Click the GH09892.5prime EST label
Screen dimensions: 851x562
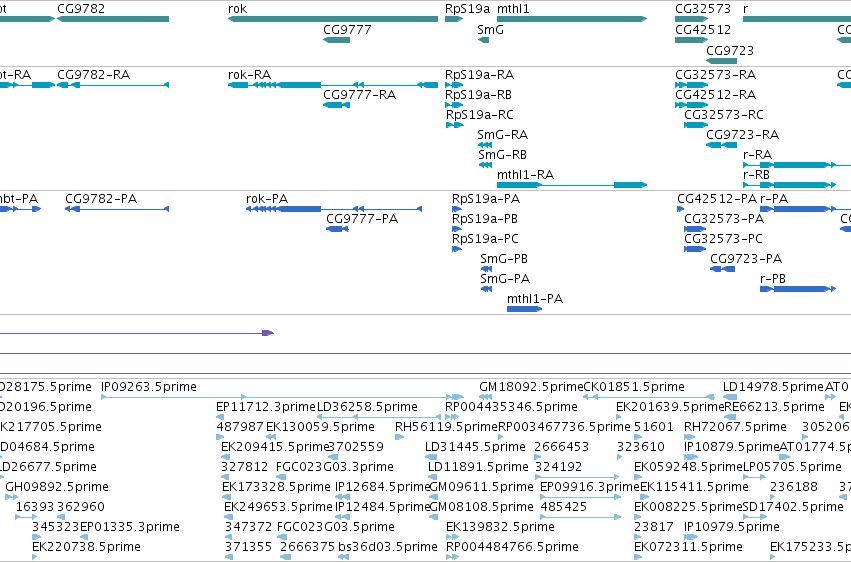coord(57,487)
